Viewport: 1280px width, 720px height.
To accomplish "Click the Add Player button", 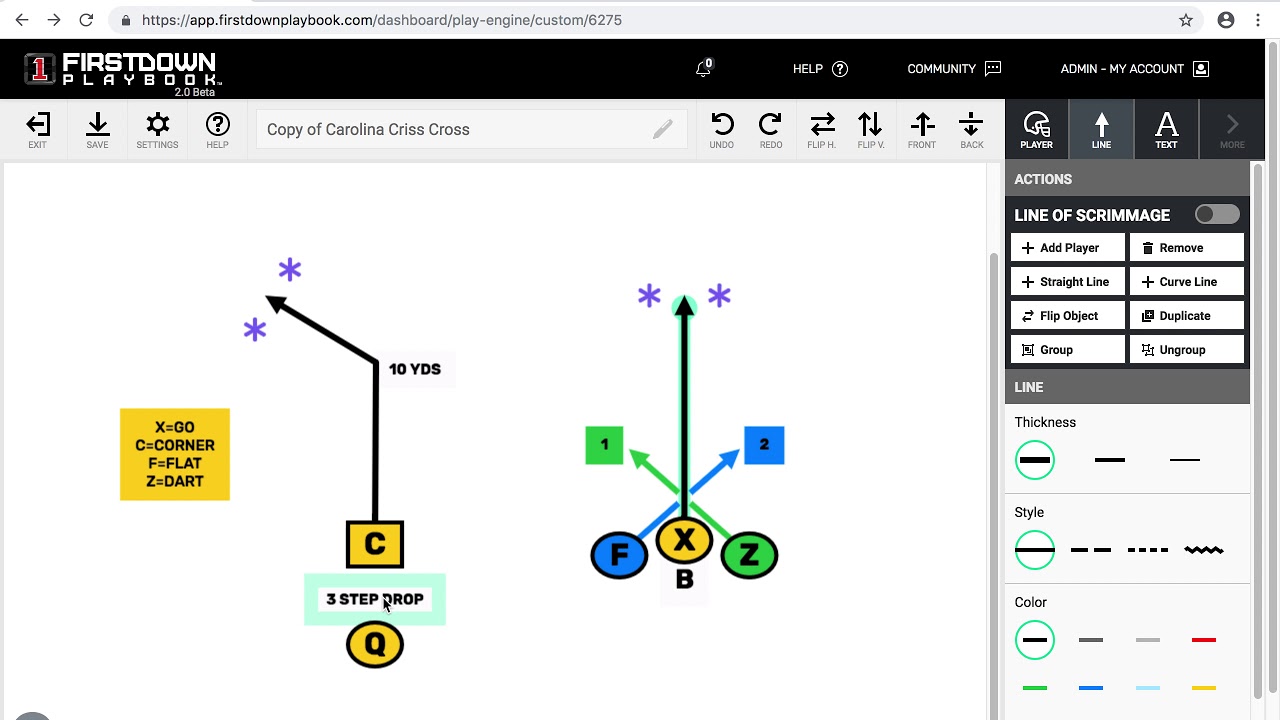I will [1068, 248].
